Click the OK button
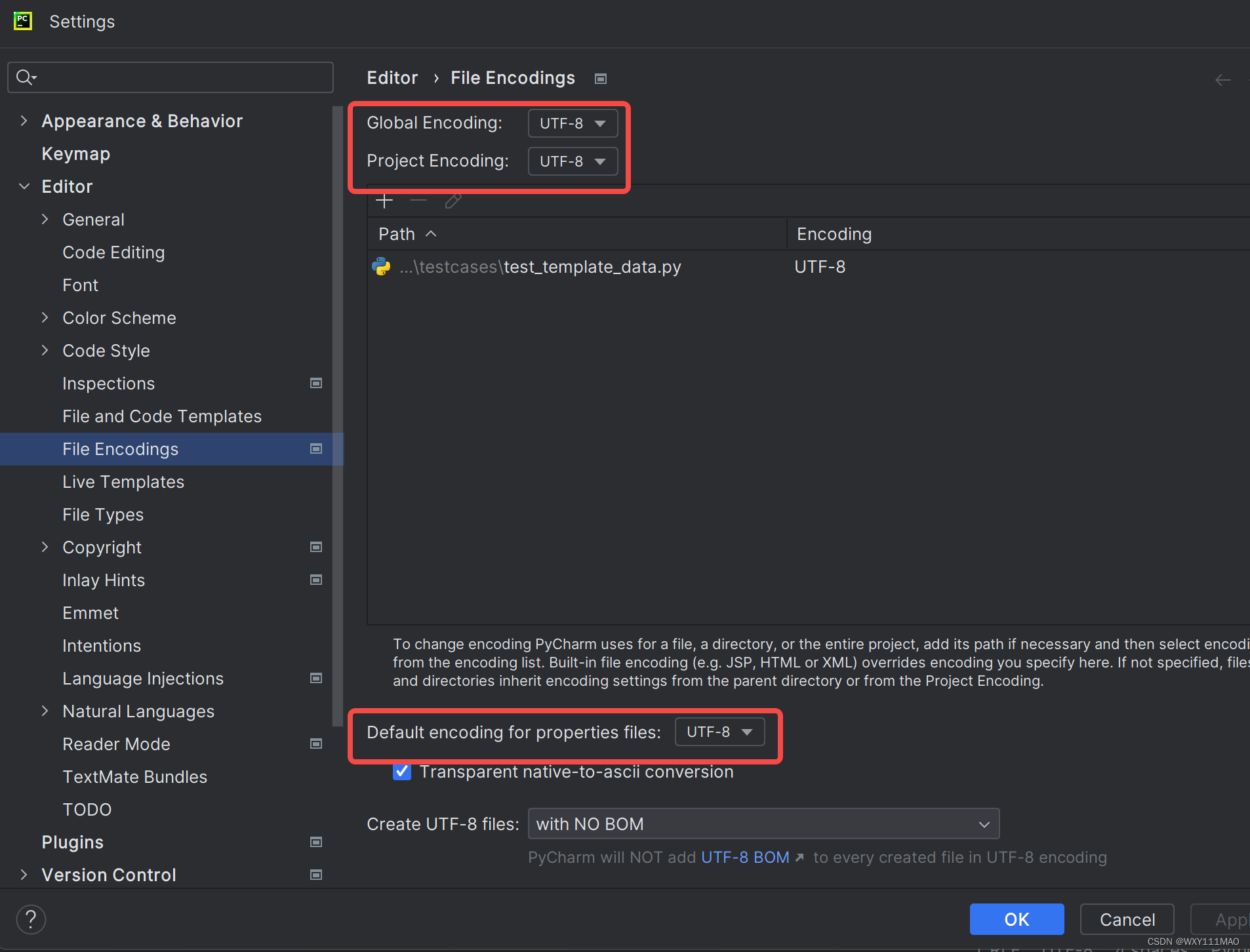Screen dimensions: 1250x952 pyautogui.click(x=1017, y=919)
